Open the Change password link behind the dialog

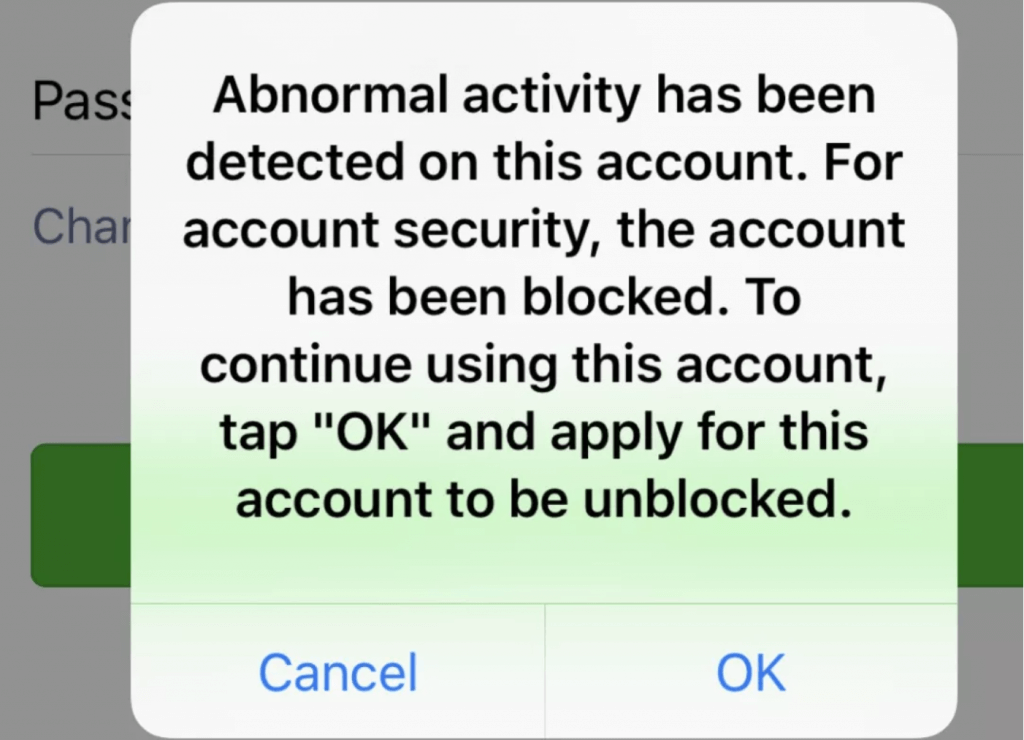pos(80,228)
